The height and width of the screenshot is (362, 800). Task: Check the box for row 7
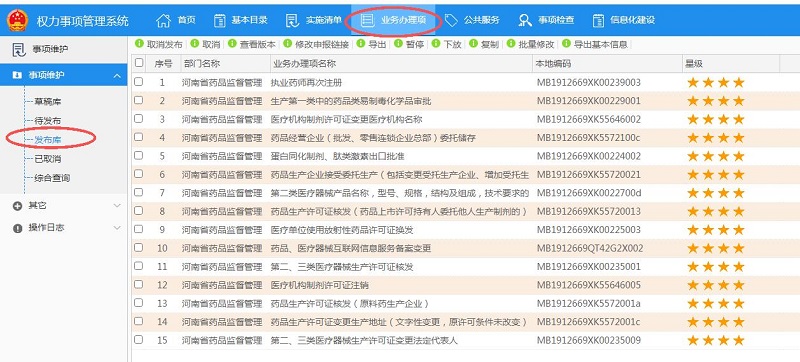tap(139, 192)
